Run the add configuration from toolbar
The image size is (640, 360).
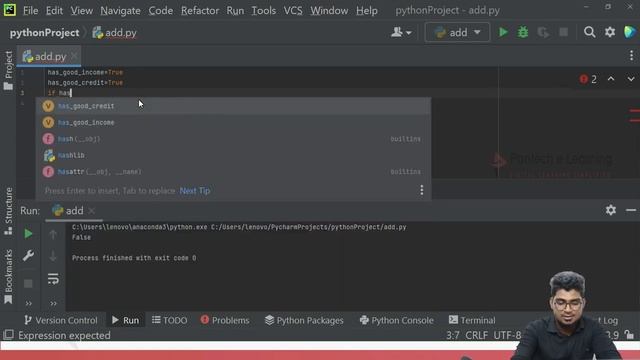503,32
